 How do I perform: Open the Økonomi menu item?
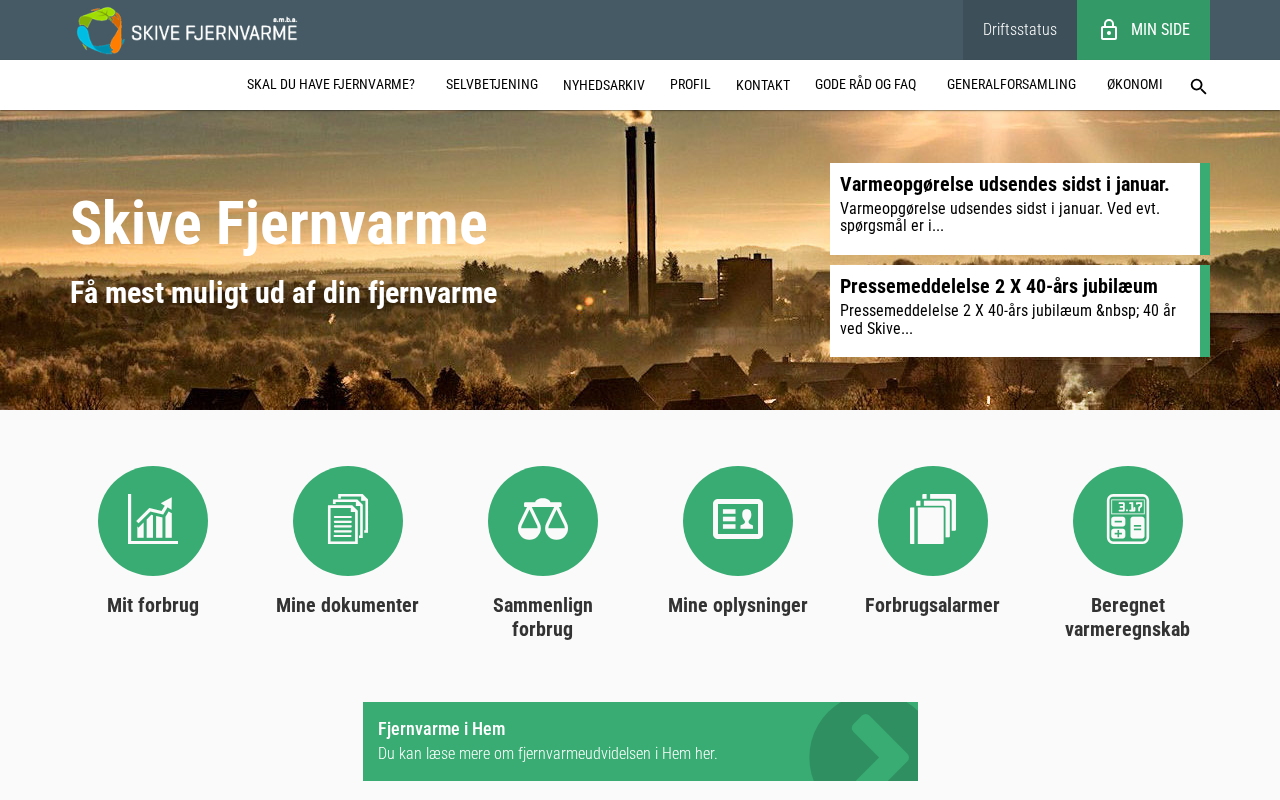tap(1135, 85)
